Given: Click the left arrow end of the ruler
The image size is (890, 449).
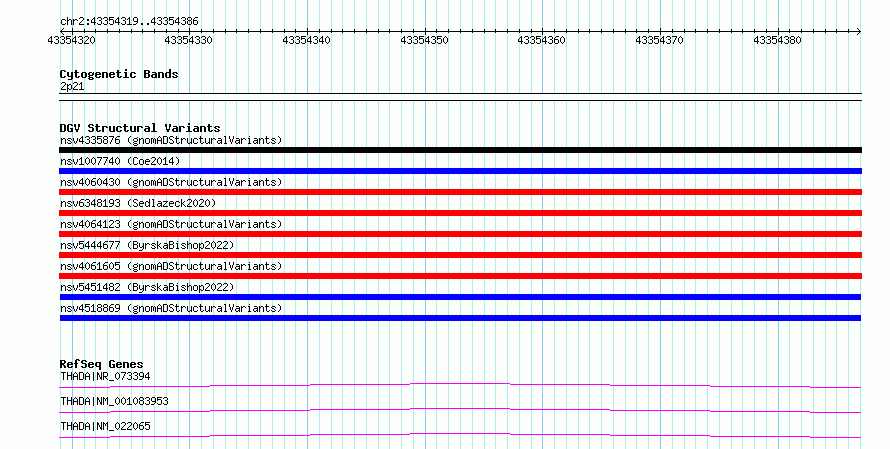Looking at the screenshot, I should [x=62, y=31].
